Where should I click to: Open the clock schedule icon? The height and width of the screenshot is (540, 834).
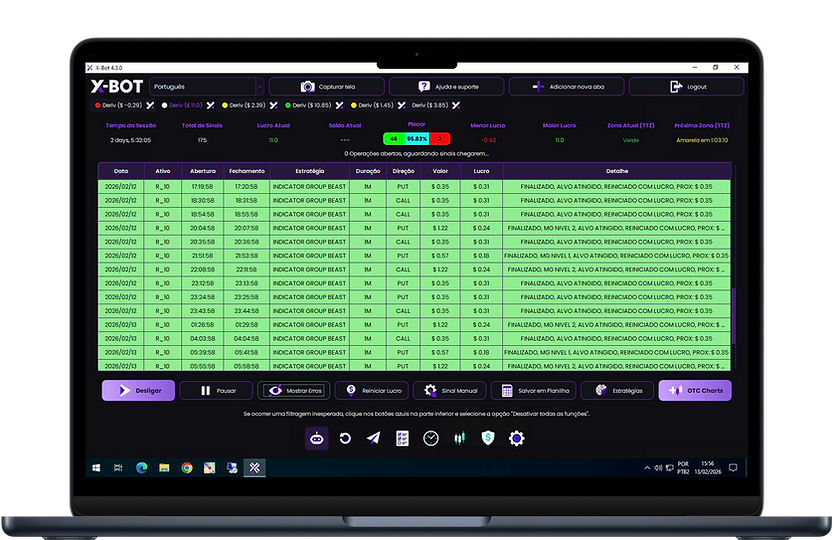pos(430,438)
